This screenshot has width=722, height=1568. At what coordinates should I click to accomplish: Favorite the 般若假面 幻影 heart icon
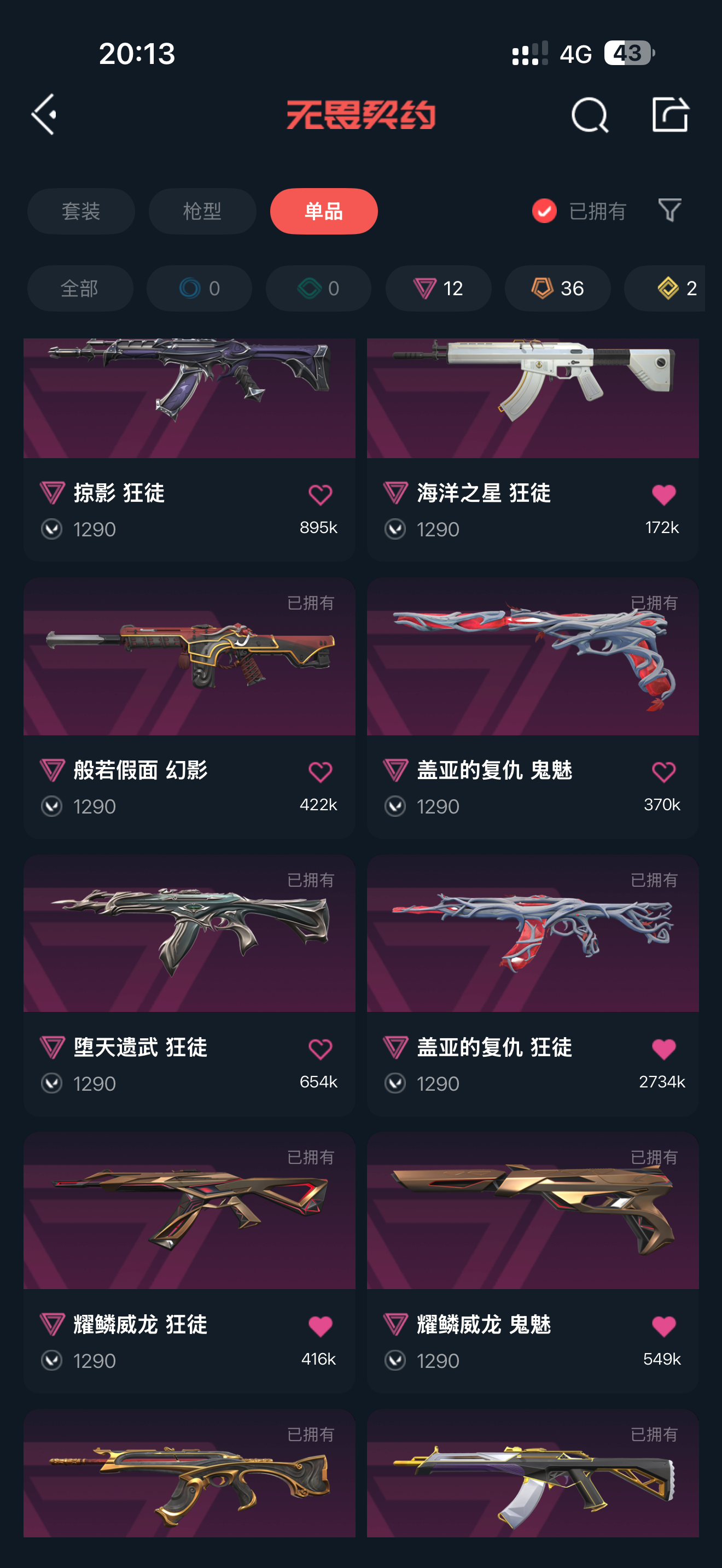pos(320,772)
